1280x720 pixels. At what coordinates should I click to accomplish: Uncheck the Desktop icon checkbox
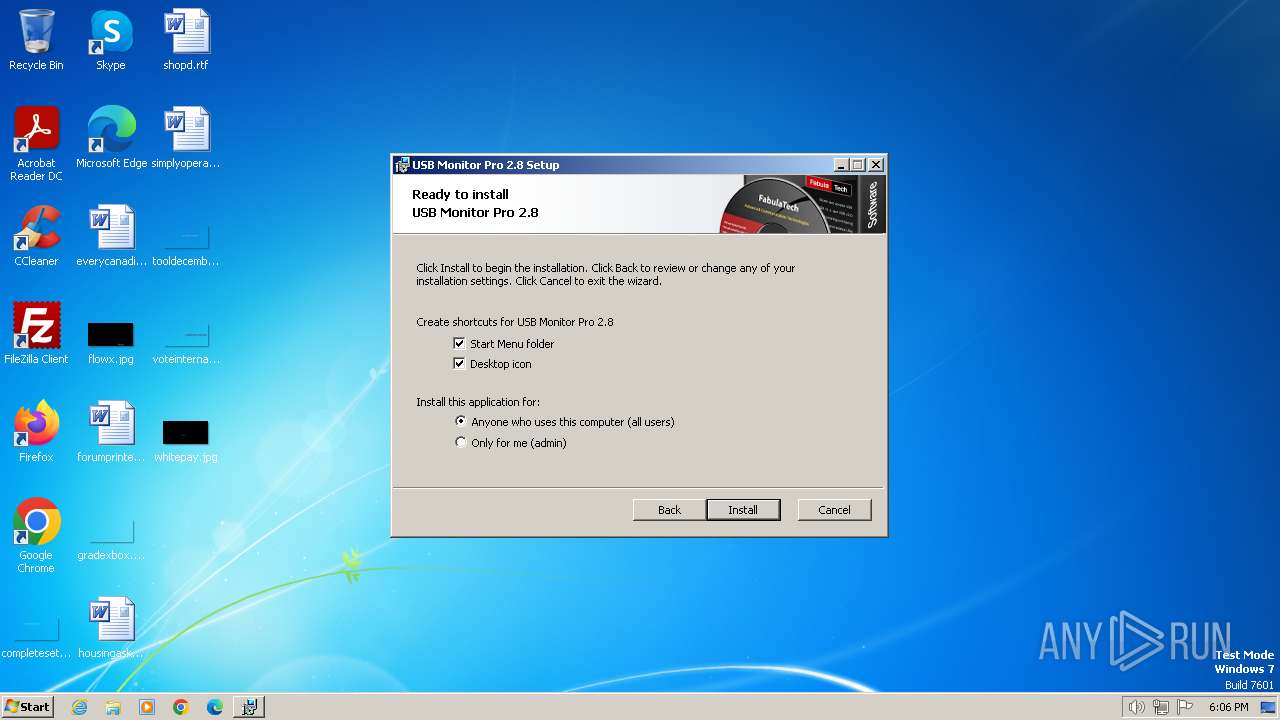pos(460,364)
